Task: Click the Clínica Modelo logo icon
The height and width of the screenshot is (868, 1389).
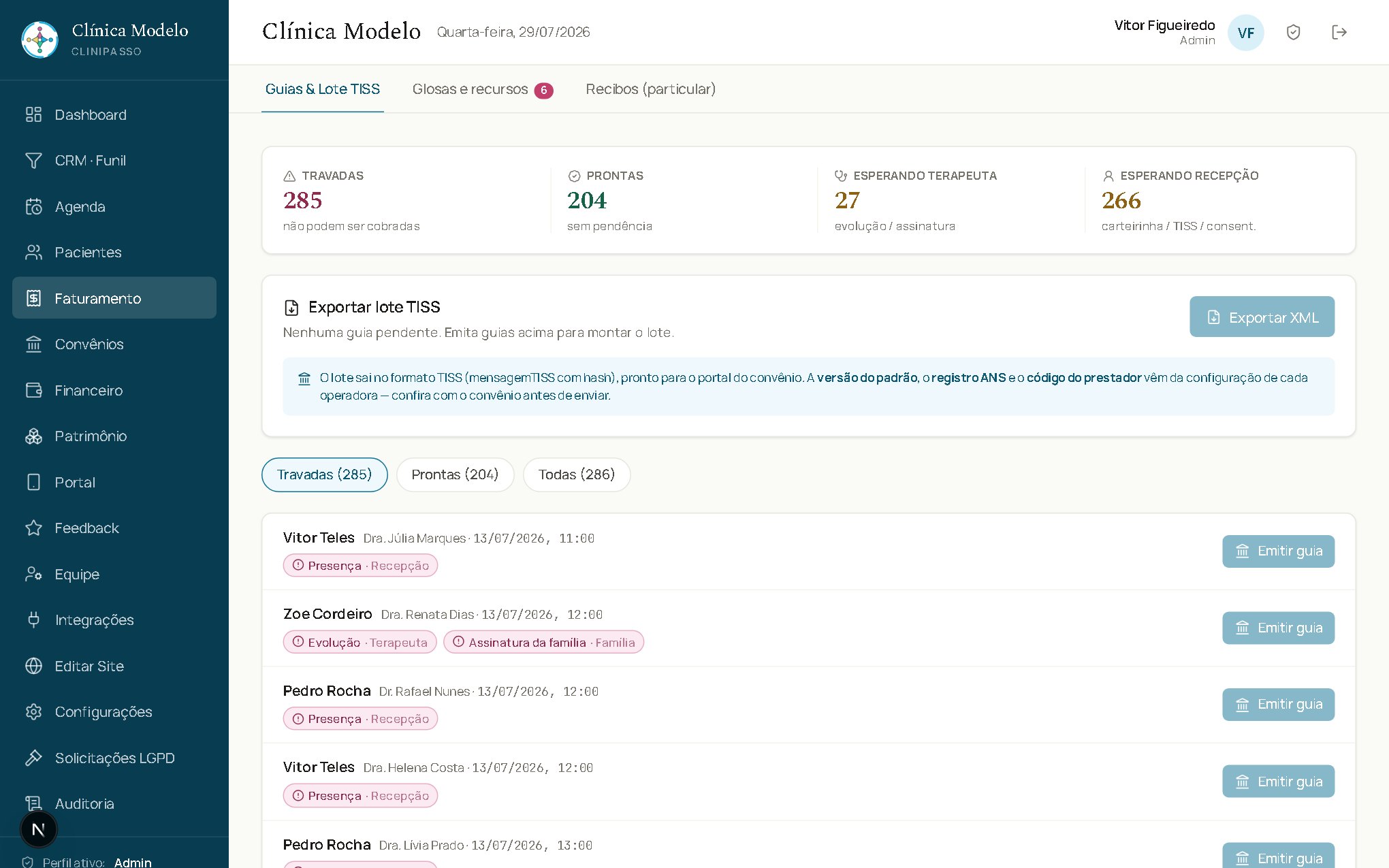Action: (x=39, y=39)
